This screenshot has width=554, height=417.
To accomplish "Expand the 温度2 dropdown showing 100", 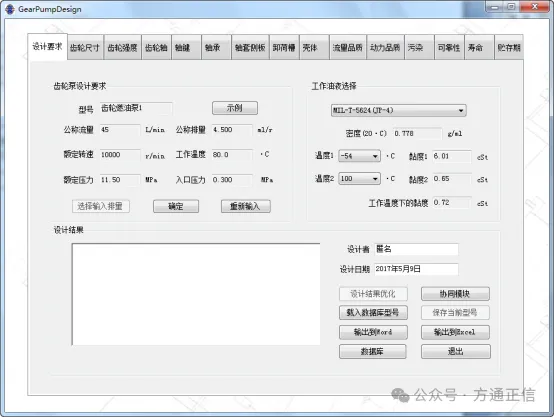I will coord(359,178).
